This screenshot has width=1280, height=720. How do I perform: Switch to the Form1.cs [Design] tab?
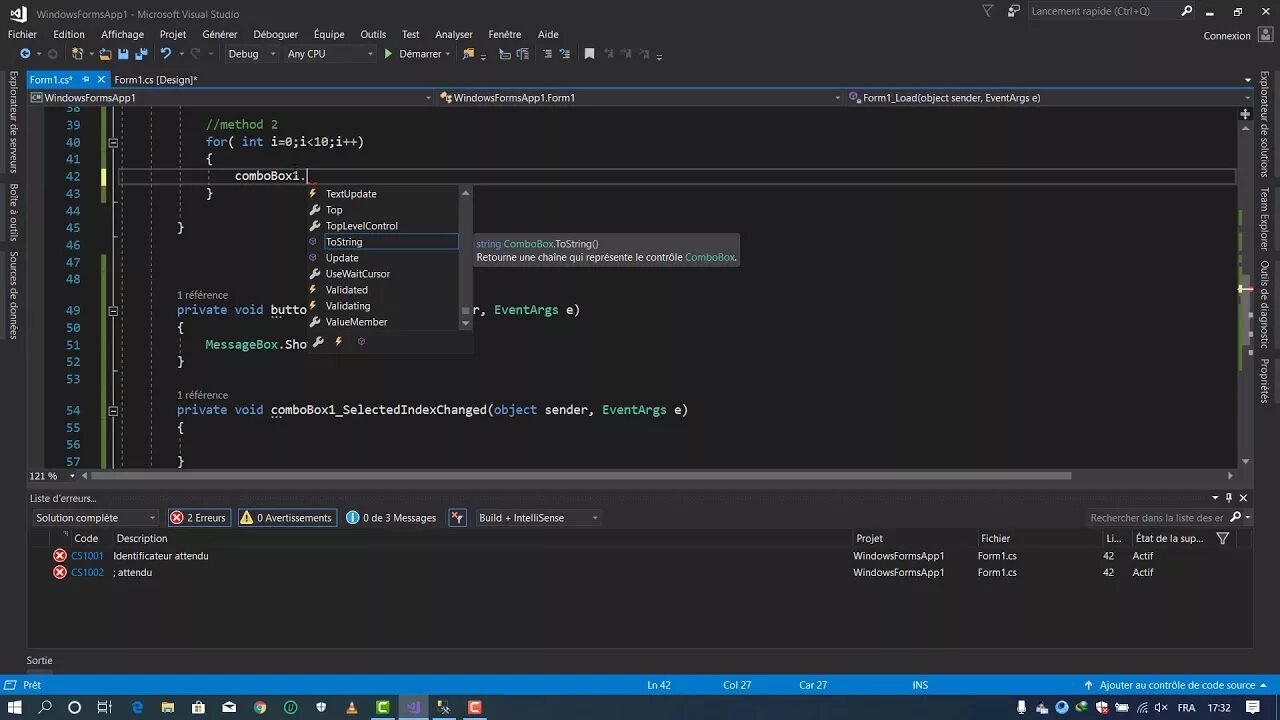[156, 79]
